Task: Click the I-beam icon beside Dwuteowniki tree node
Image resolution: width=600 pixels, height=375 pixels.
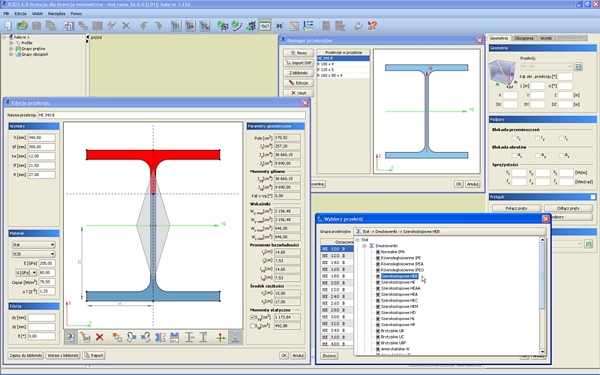Action: (x=371, y=246)
